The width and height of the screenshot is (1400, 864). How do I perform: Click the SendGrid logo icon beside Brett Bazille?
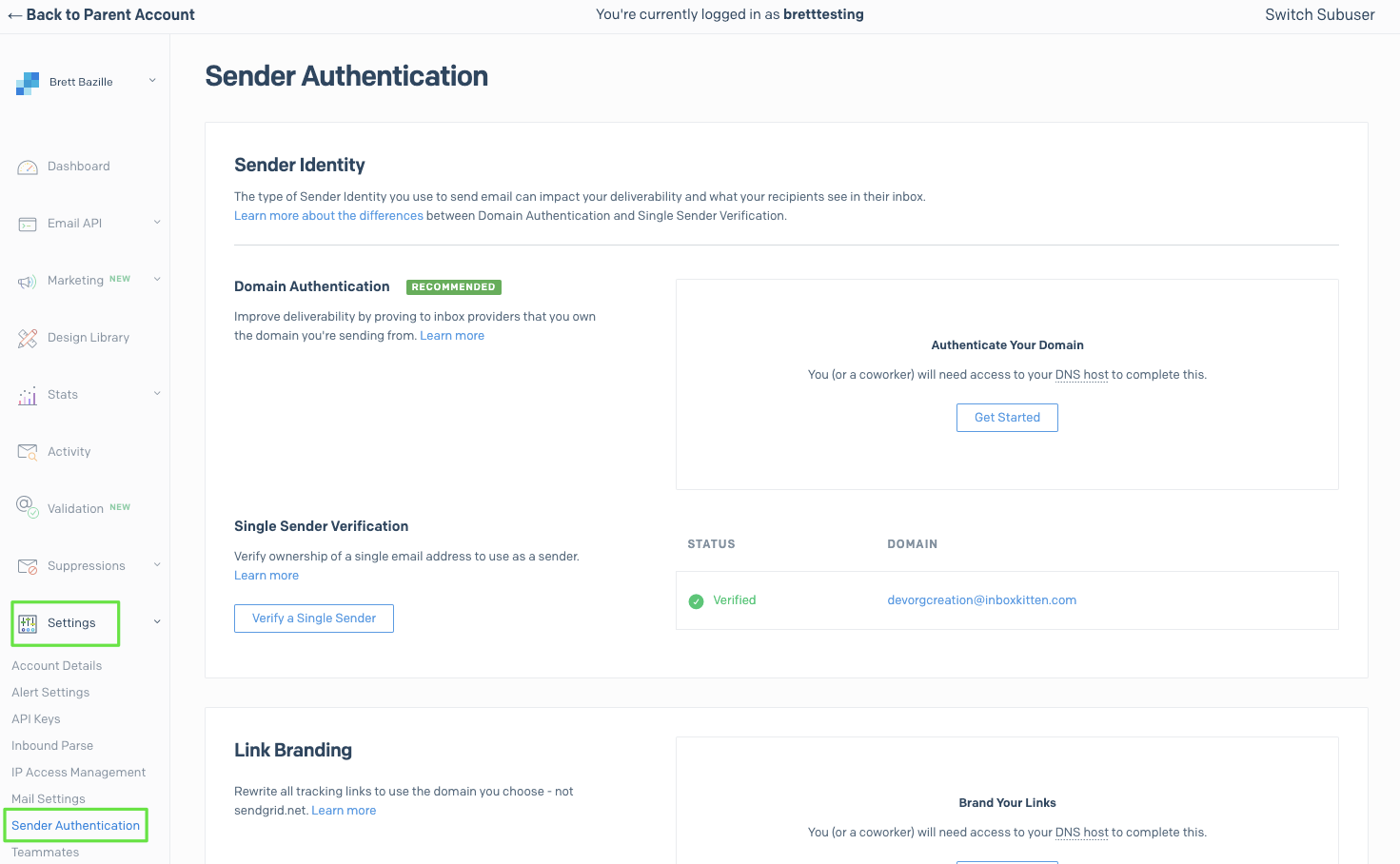click(28, 84)
